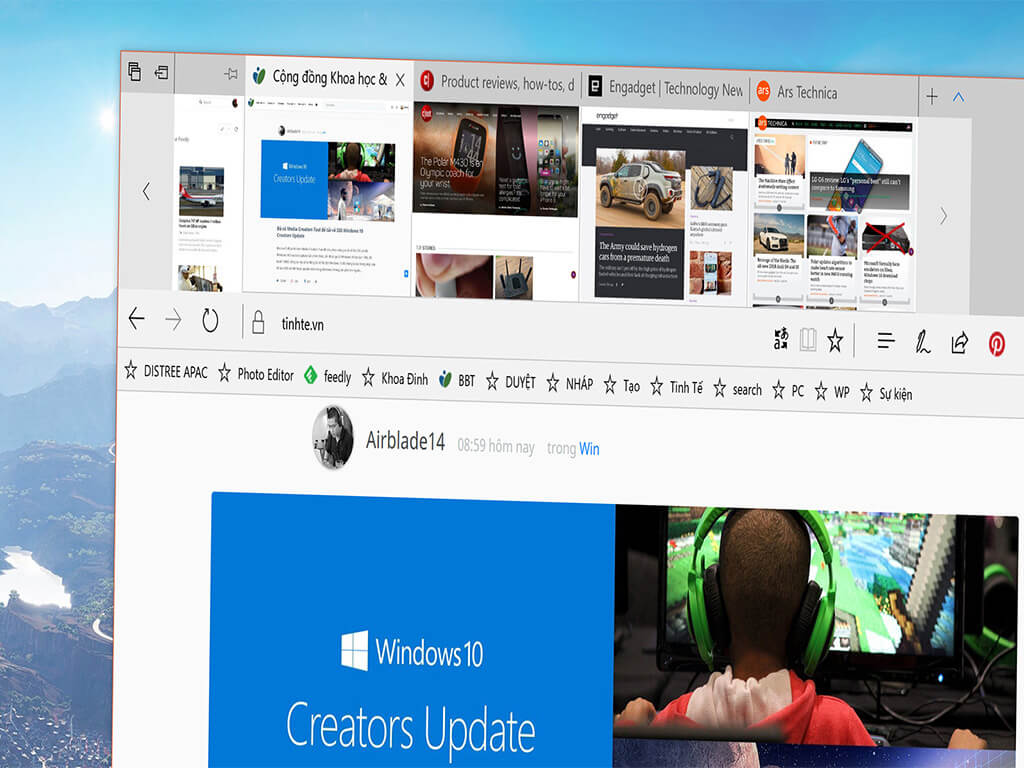Screen dimensions: 1024x768
Task: Share this page with the share icon
Action: coord(959,343)
